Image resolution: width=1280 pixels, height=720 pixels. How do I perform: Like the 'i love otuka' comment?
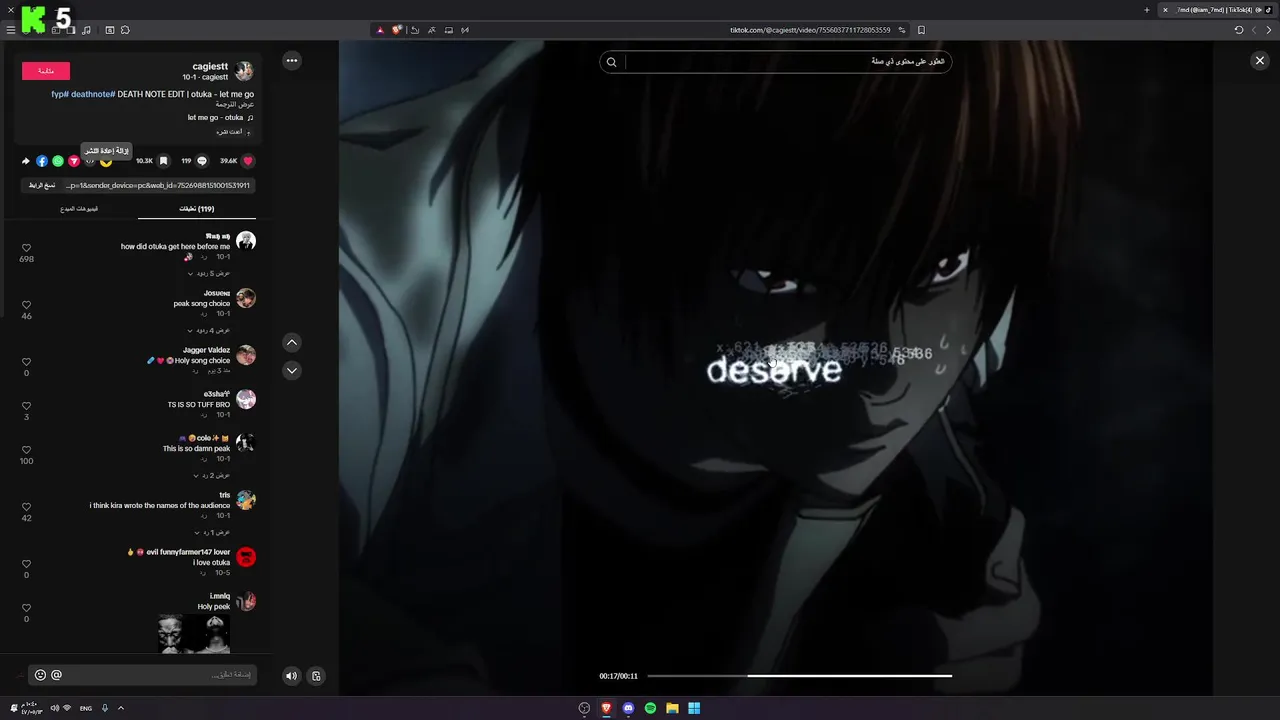[27, 564]
